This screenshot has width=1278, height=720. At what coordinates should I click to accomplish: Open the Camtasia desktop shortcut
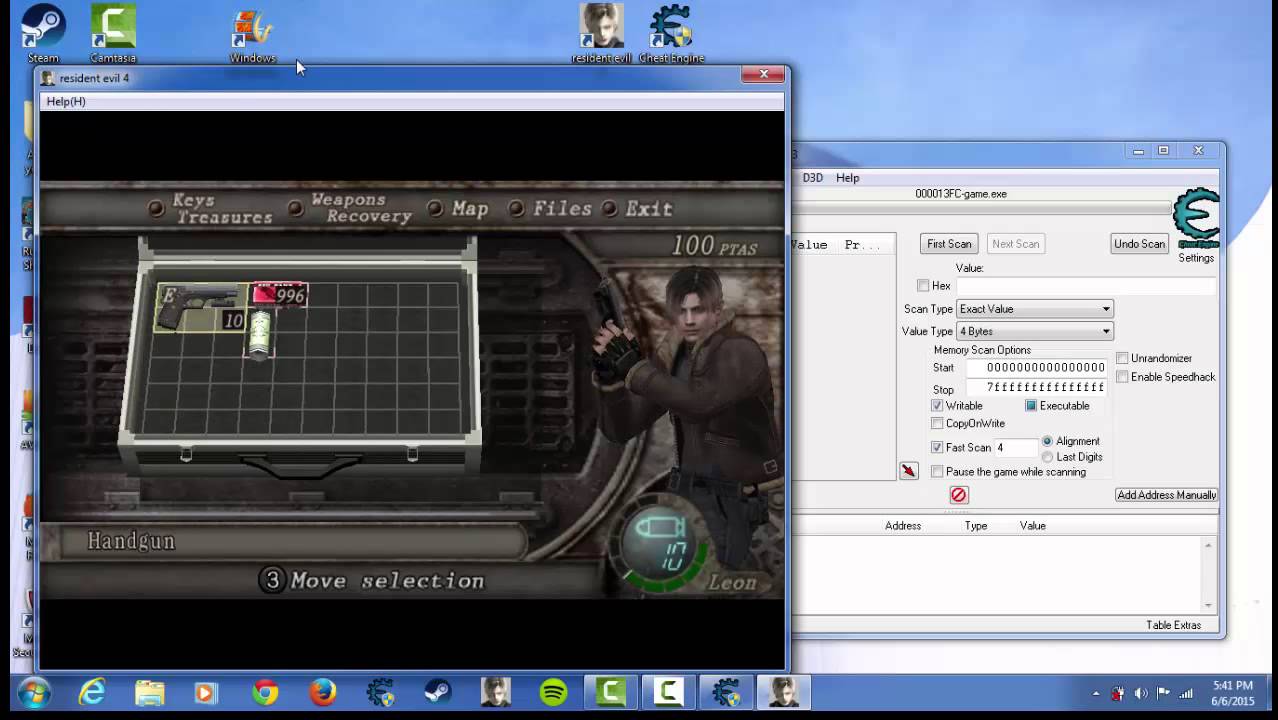[113, 33]
